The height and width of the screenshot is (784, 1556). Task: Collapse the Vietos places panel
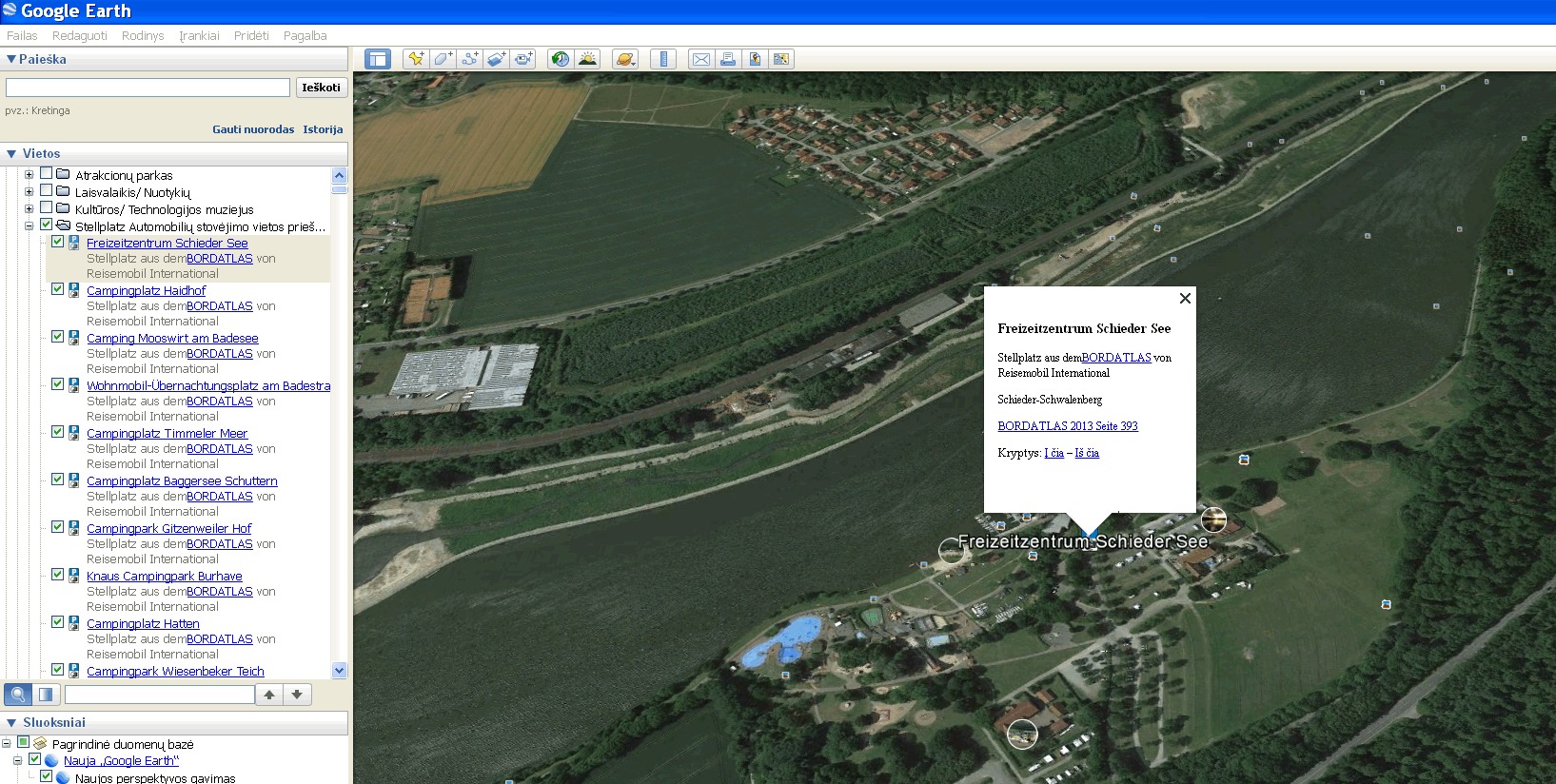tap(11, 153)
